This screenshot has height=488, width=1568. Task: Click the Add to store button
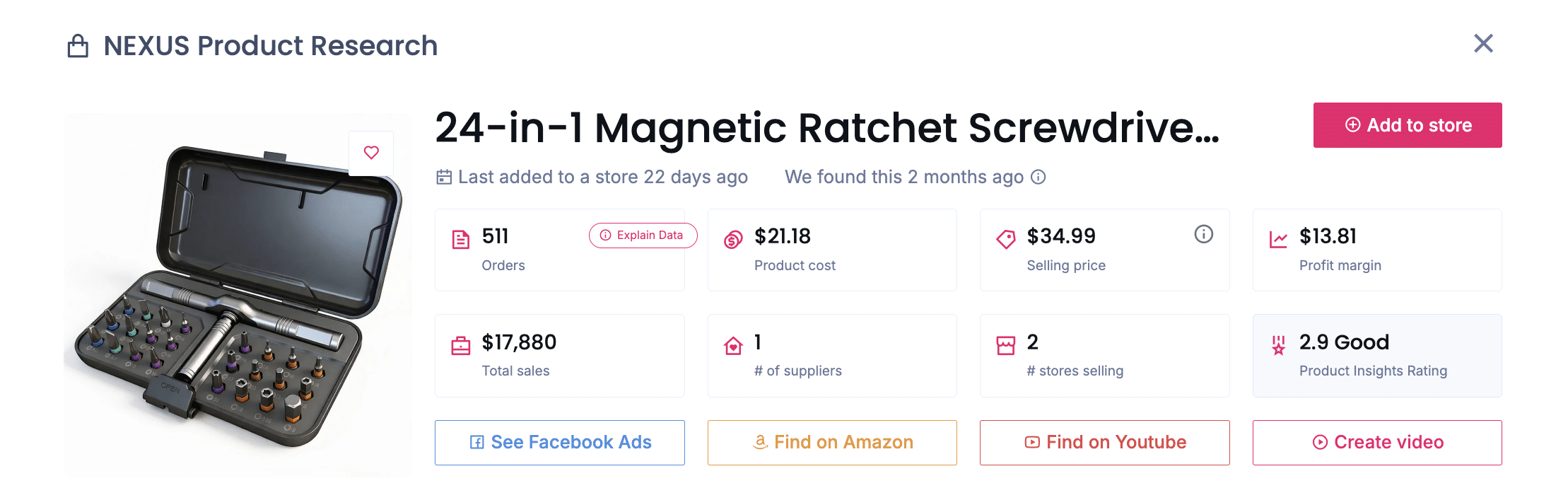[x=1407, y=125]
